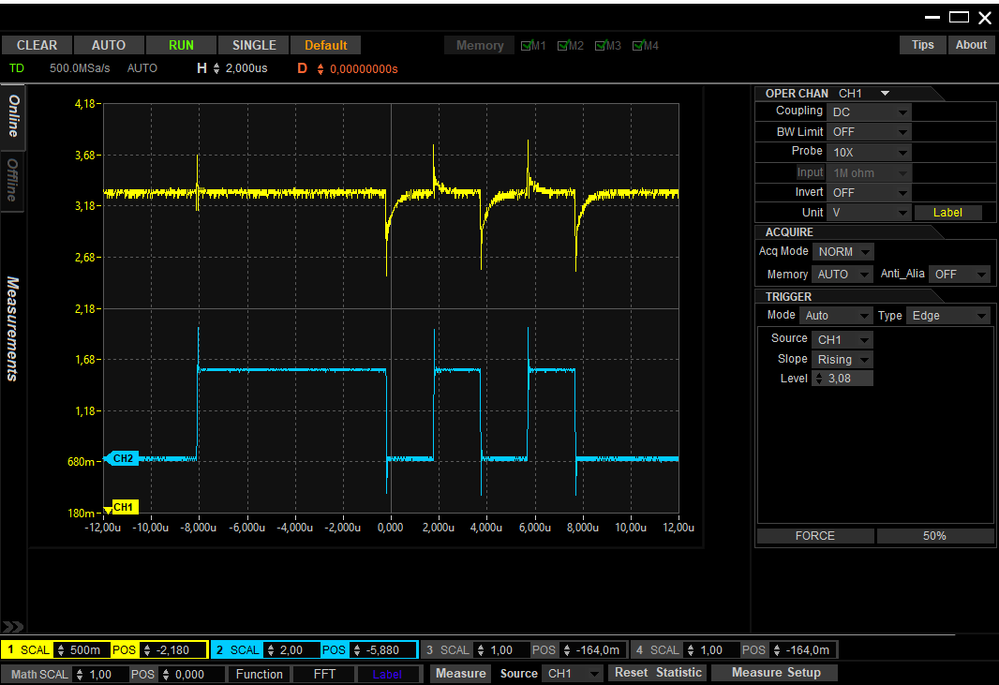Screen dimensions: 999x685
Task: Open Measure Setup
Action: 775,673
